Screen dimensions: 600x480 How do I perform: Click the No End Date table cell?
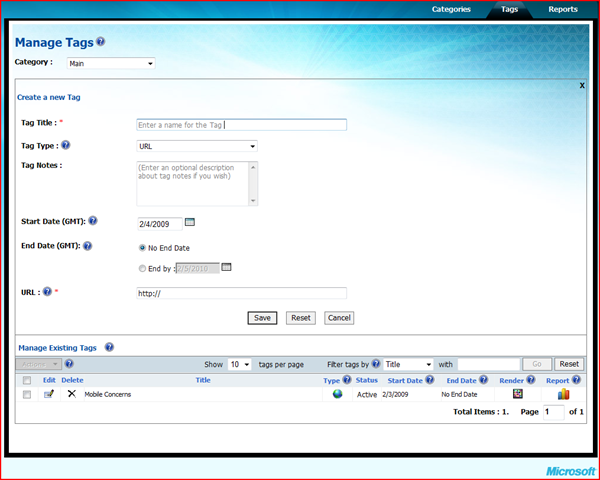pyautogui.click(x=459, y=394)
